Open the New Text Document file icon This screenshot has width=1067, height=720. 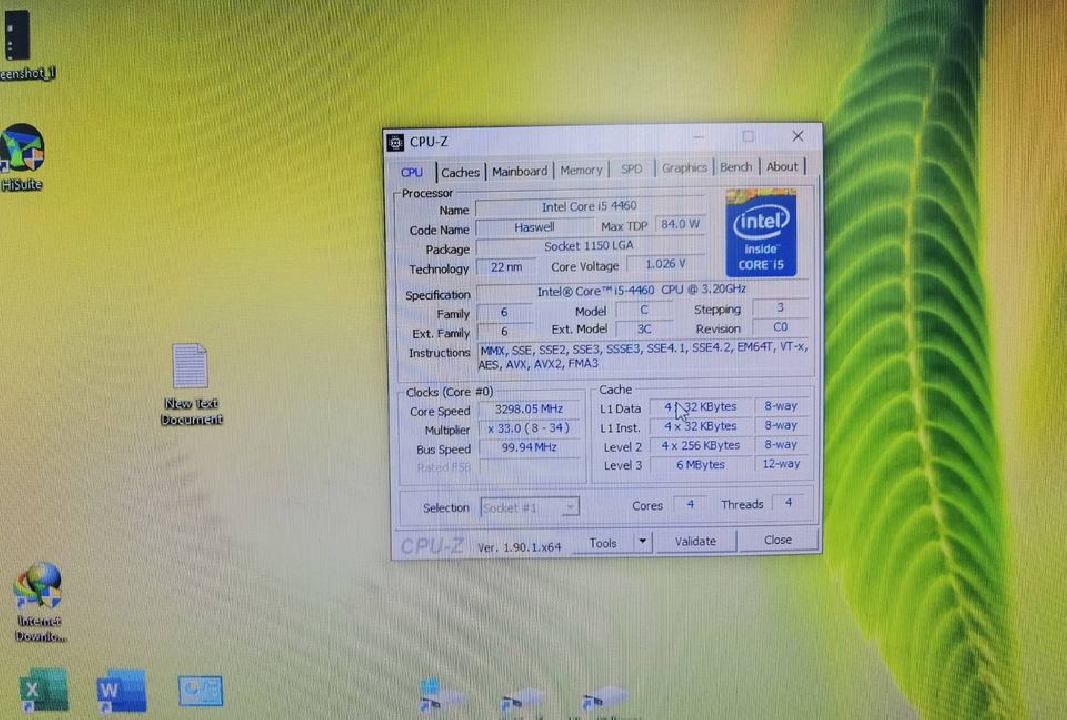(191, 384)
